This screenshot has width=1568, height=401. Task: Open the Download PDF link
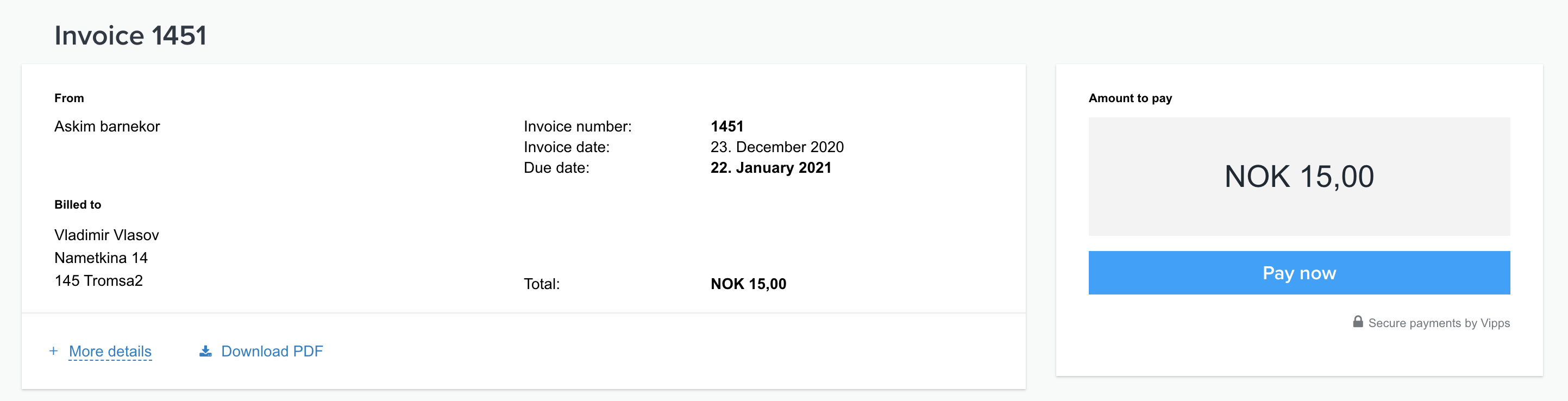[x=272, y=351]
